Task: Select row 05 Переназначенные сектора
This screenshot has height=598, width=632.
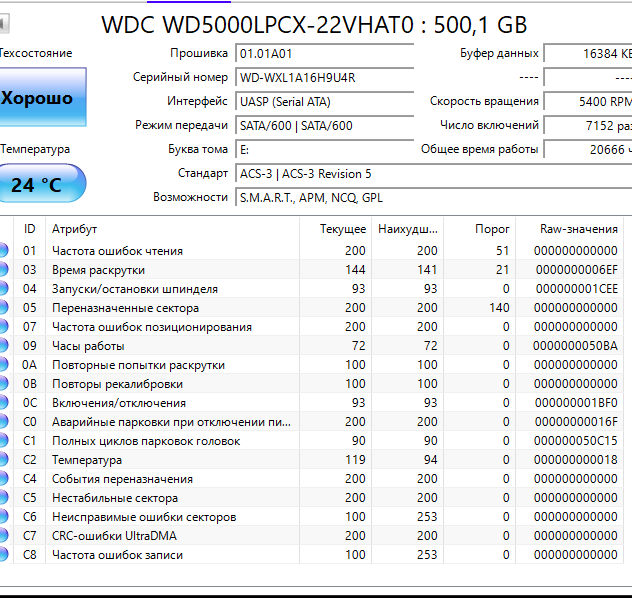Action: click(311, 307)
